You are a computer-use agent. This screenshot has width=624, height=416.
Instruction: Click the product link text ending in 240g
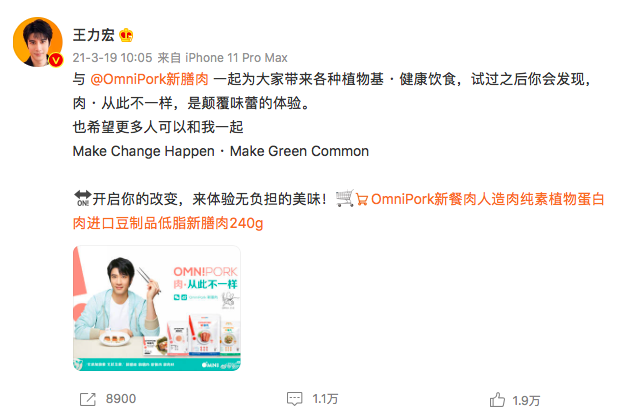168,223
